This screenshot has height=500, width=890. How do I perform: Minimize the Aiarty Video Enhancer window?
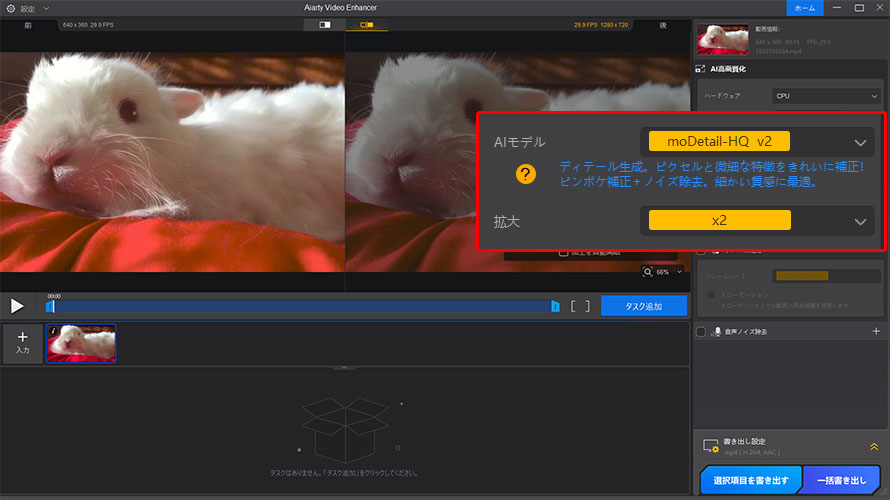point(837,8)
